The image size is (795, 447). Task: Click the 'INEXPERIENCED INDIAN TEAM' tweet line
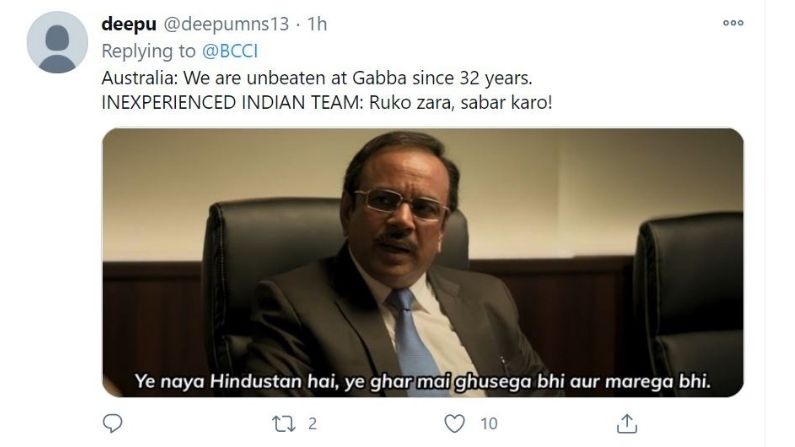(x=327, y=102)
